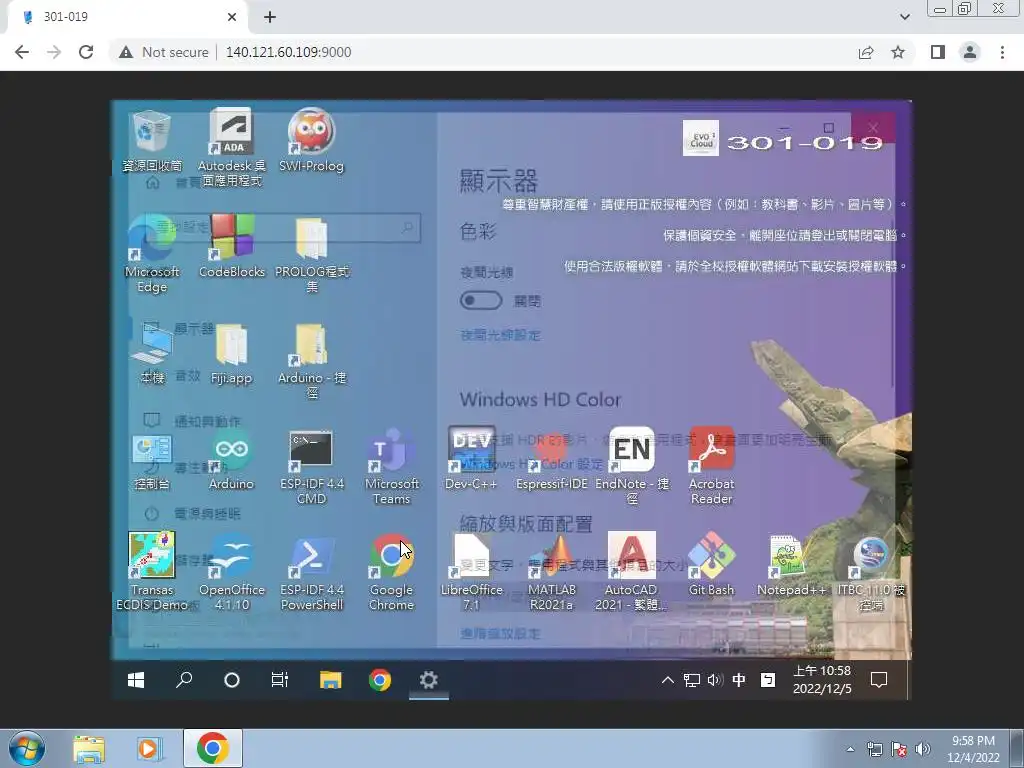Select the CodeBlocks desktop icon

pos(232,246)
